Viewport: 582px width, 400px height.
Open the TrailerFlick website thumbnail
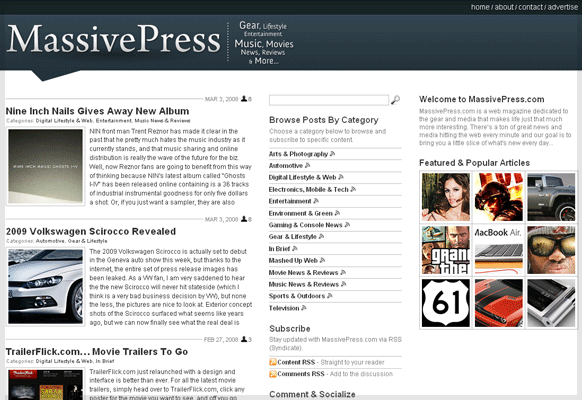tap(46, 384)
